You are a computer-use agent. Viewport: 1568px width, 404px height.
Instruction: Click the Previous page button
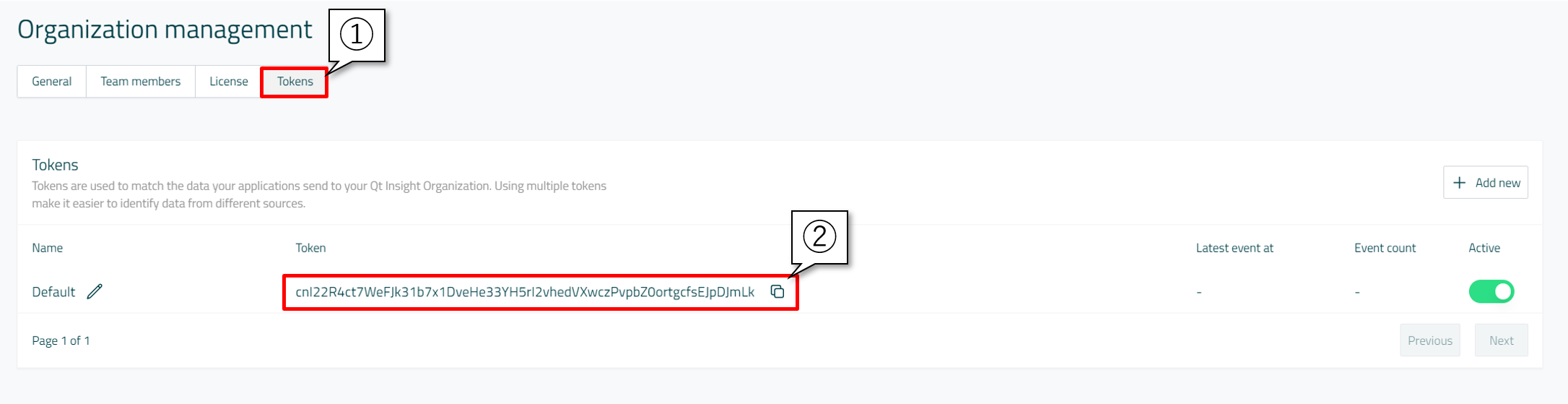click(1429, 340)
